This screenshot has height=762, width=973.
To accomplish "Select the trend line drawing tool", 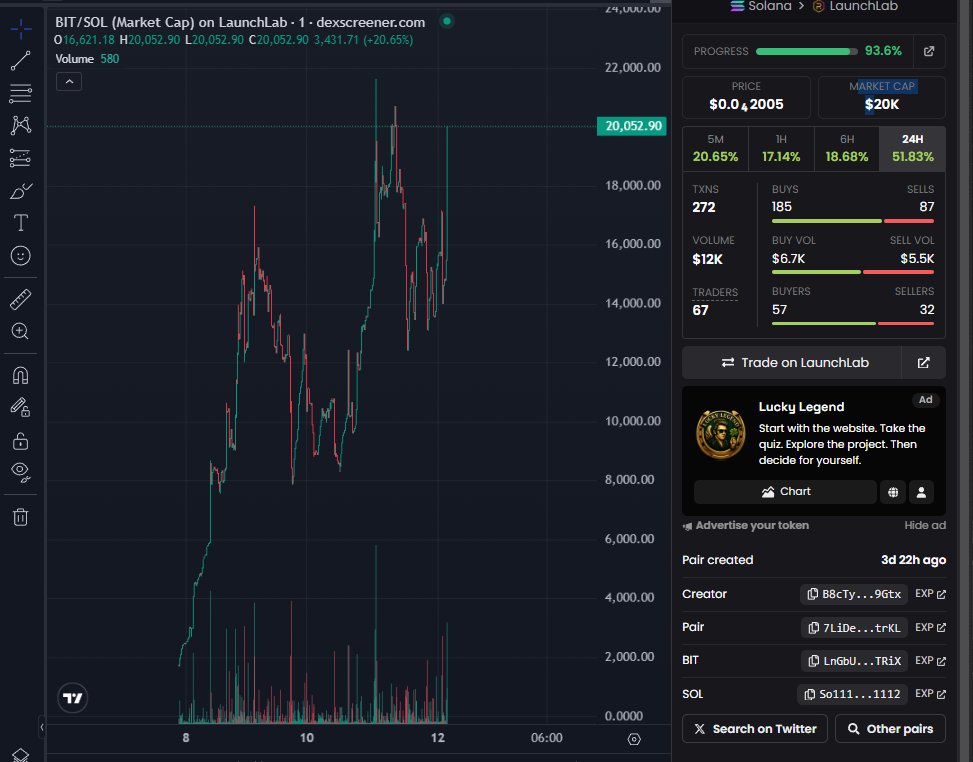I will (20, 61).
